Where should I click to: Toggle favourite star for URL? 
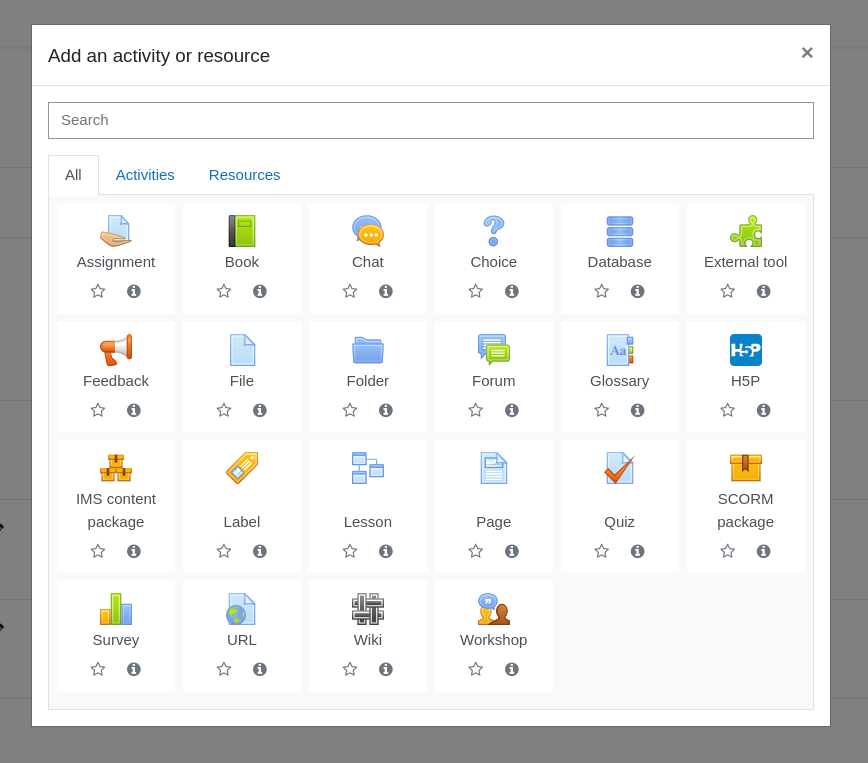point(224,669)
